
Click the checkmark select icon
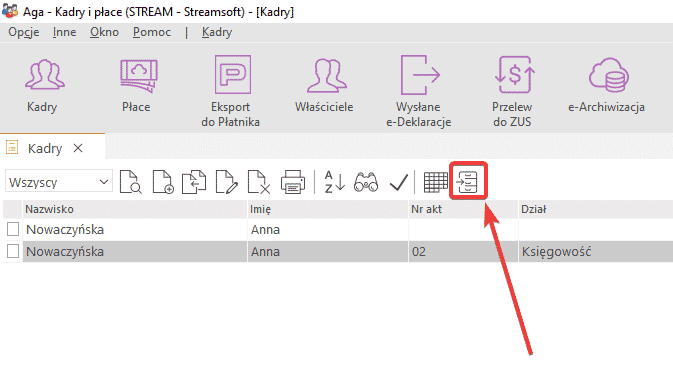[x=398, y=183]
